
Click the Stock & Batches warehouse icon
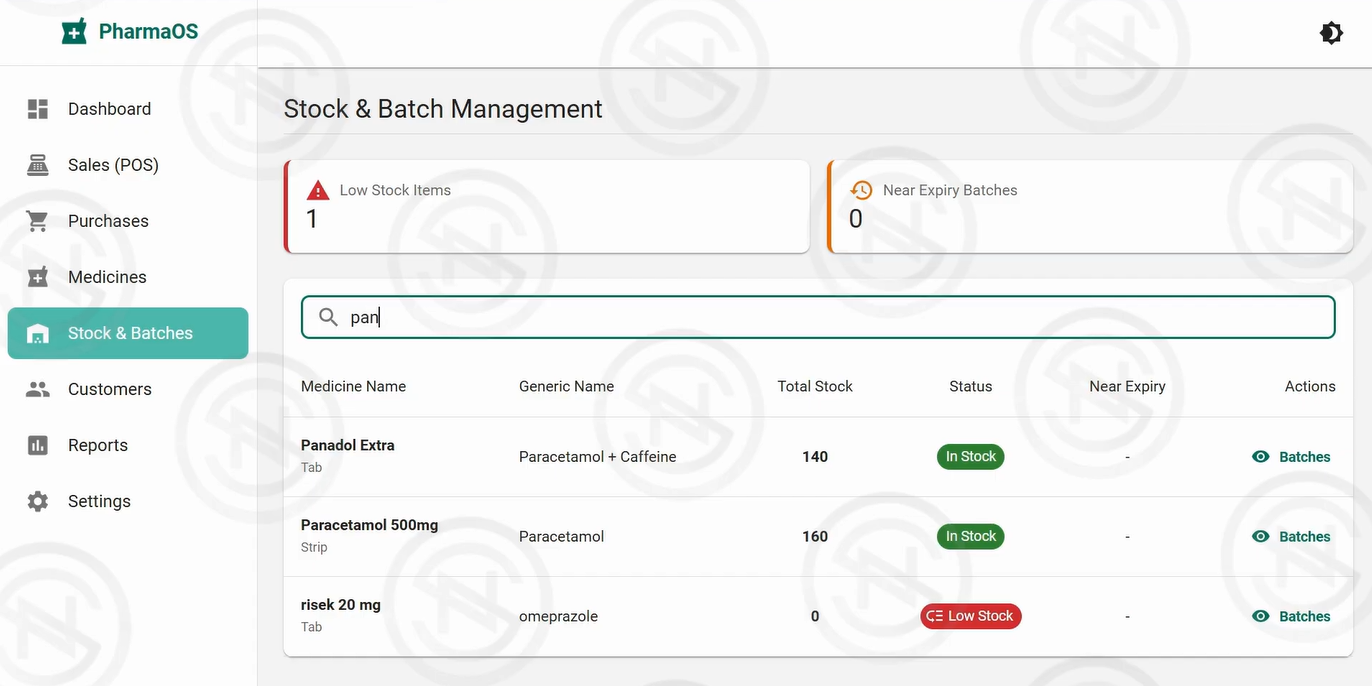38,333
